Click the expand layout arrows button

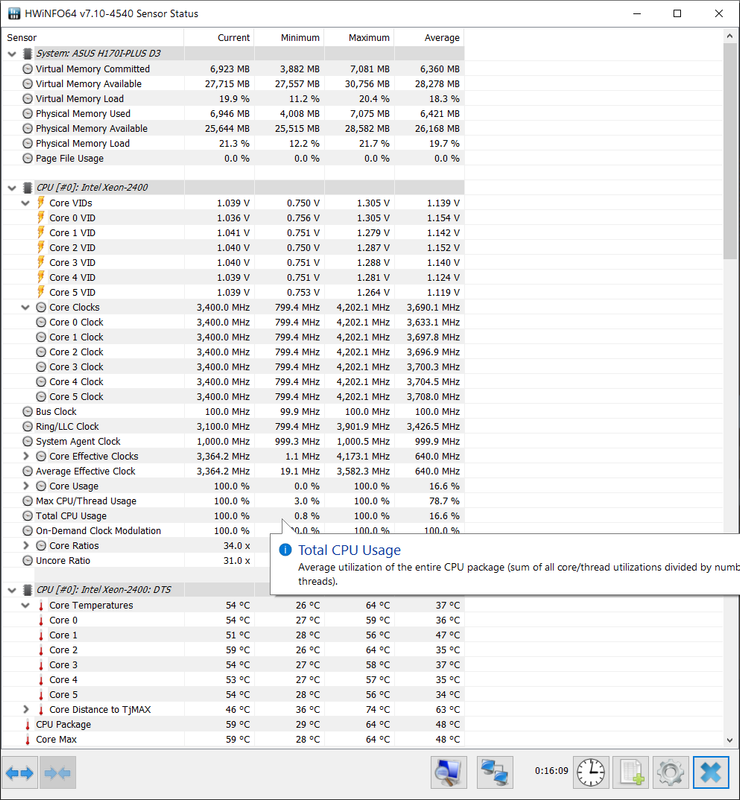(20, 773)
